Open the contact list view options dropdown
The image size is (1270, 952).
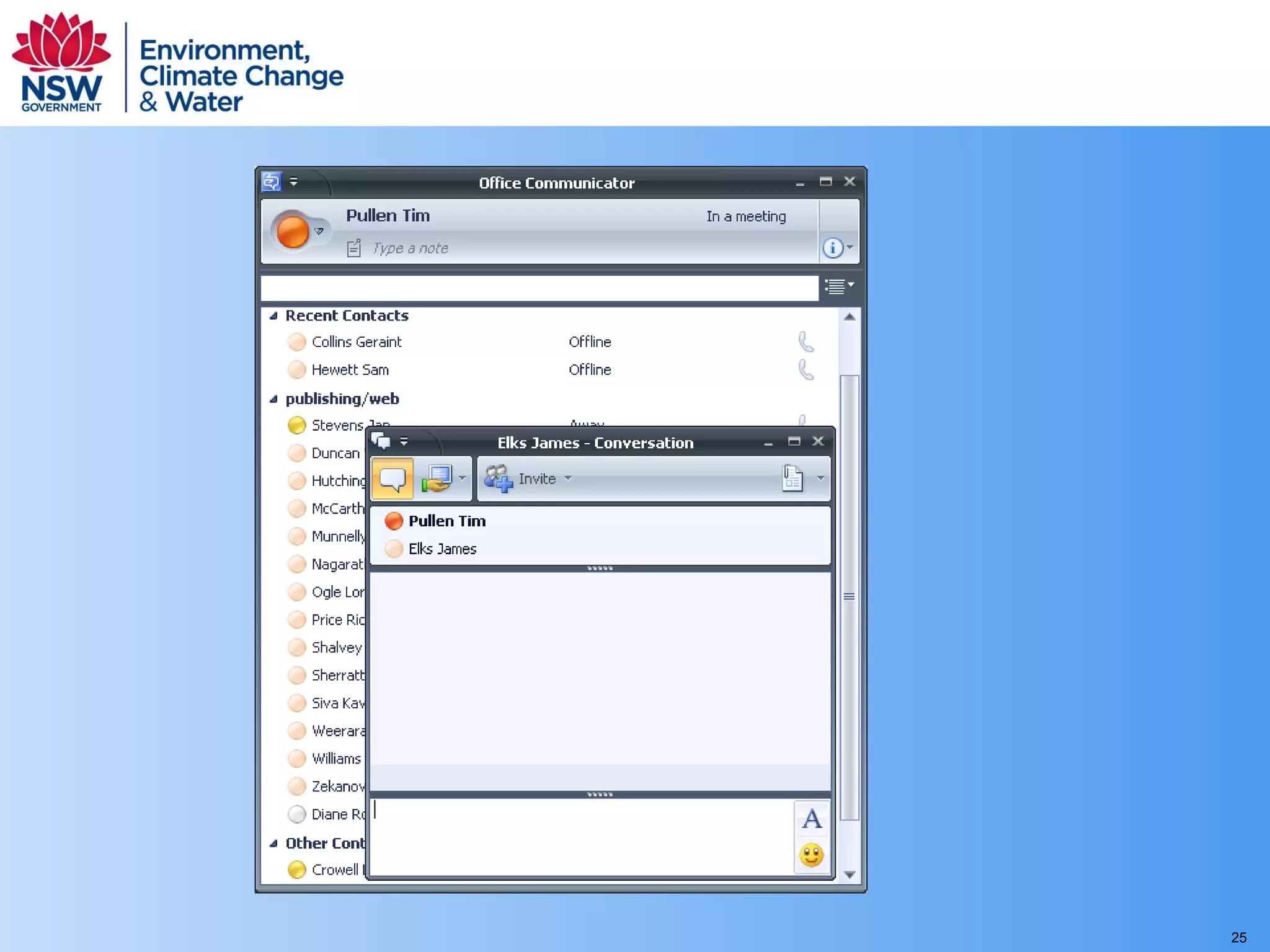pyautogui.click(x=839, y=286)
